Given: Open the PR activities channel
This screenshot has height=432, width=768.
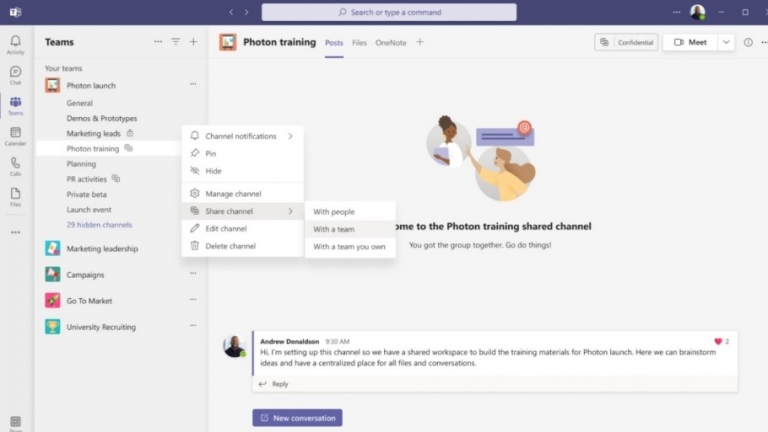Looking at the screenshot, I should click(87, 179).
